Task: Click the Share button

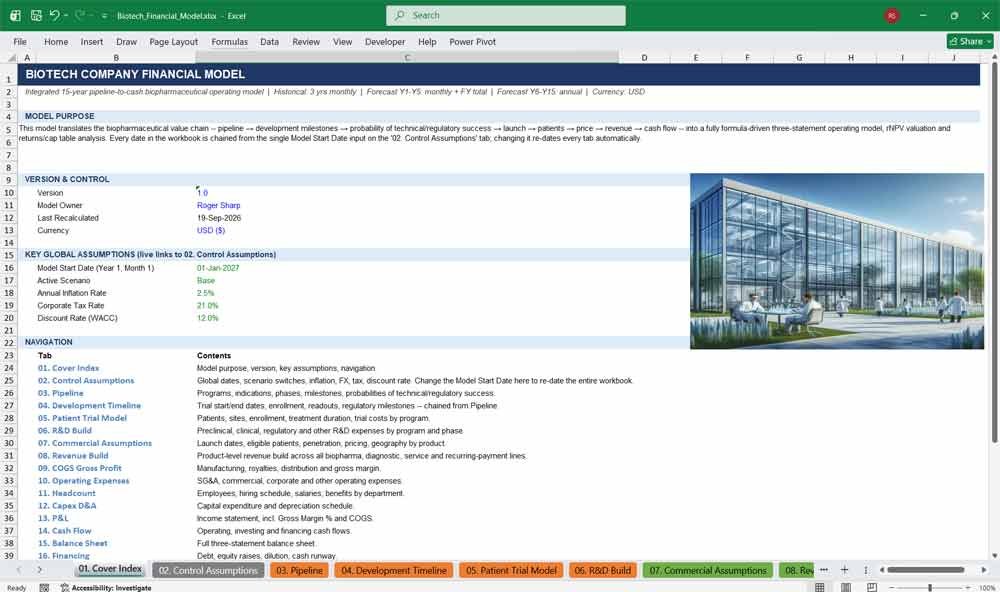Action: click(x=970, y=41)
